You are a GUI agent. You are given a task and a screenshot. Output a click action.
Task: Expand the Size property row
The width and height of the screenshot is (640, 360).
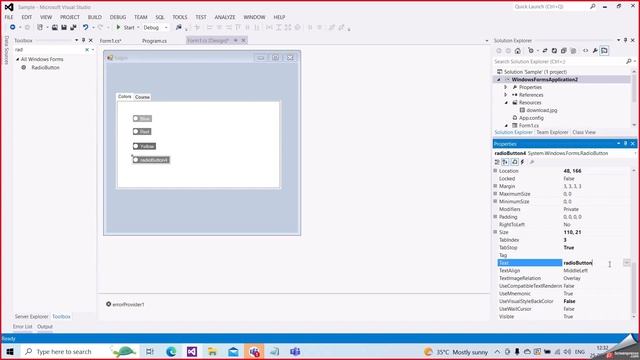point(496,232)
